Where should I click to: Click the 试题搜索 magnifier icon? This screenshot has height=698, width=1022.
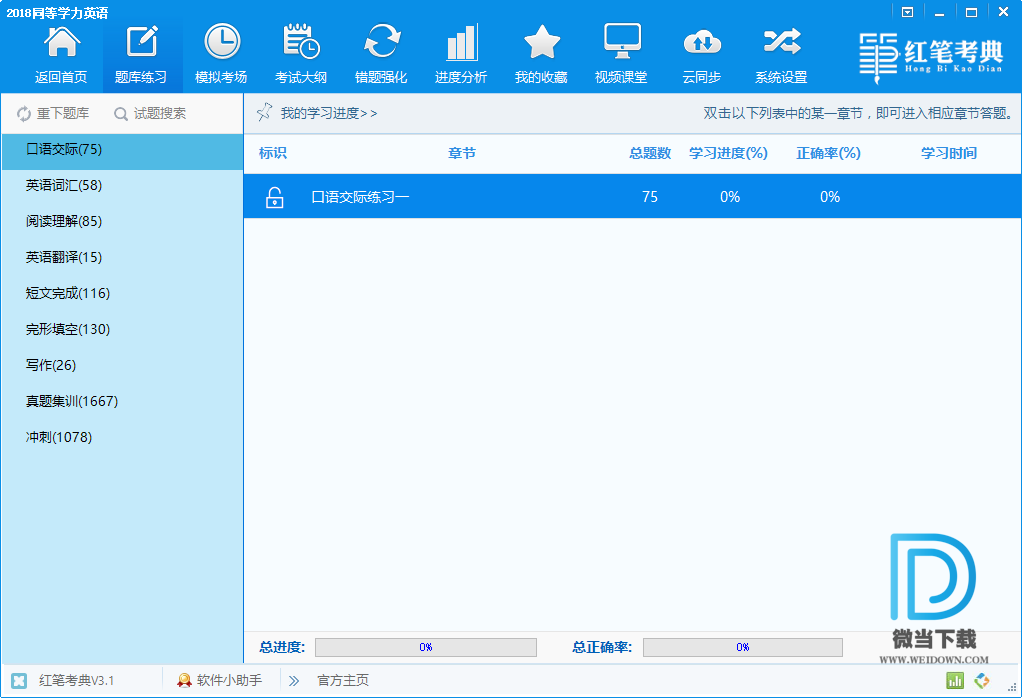pos(121,114)
